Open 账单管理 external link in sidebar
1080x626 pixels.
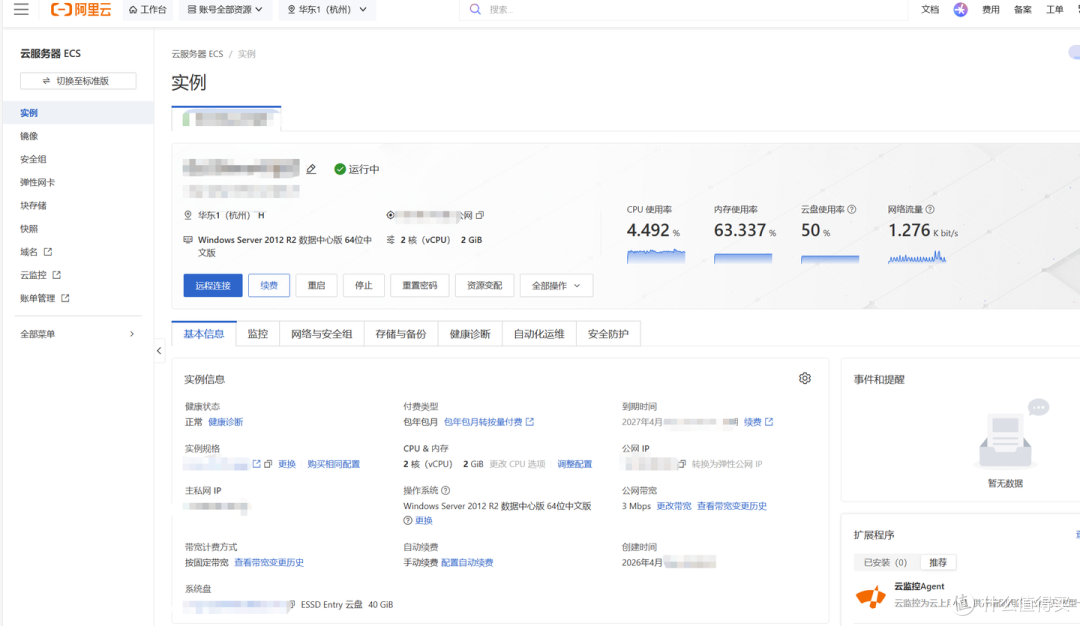point(45,298)
